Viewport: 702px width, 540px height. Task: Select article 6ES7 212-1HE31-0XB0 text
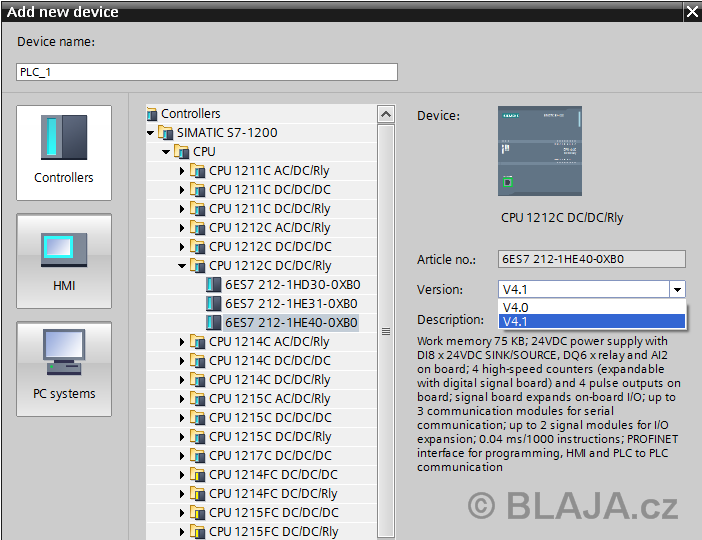(291, 304)
